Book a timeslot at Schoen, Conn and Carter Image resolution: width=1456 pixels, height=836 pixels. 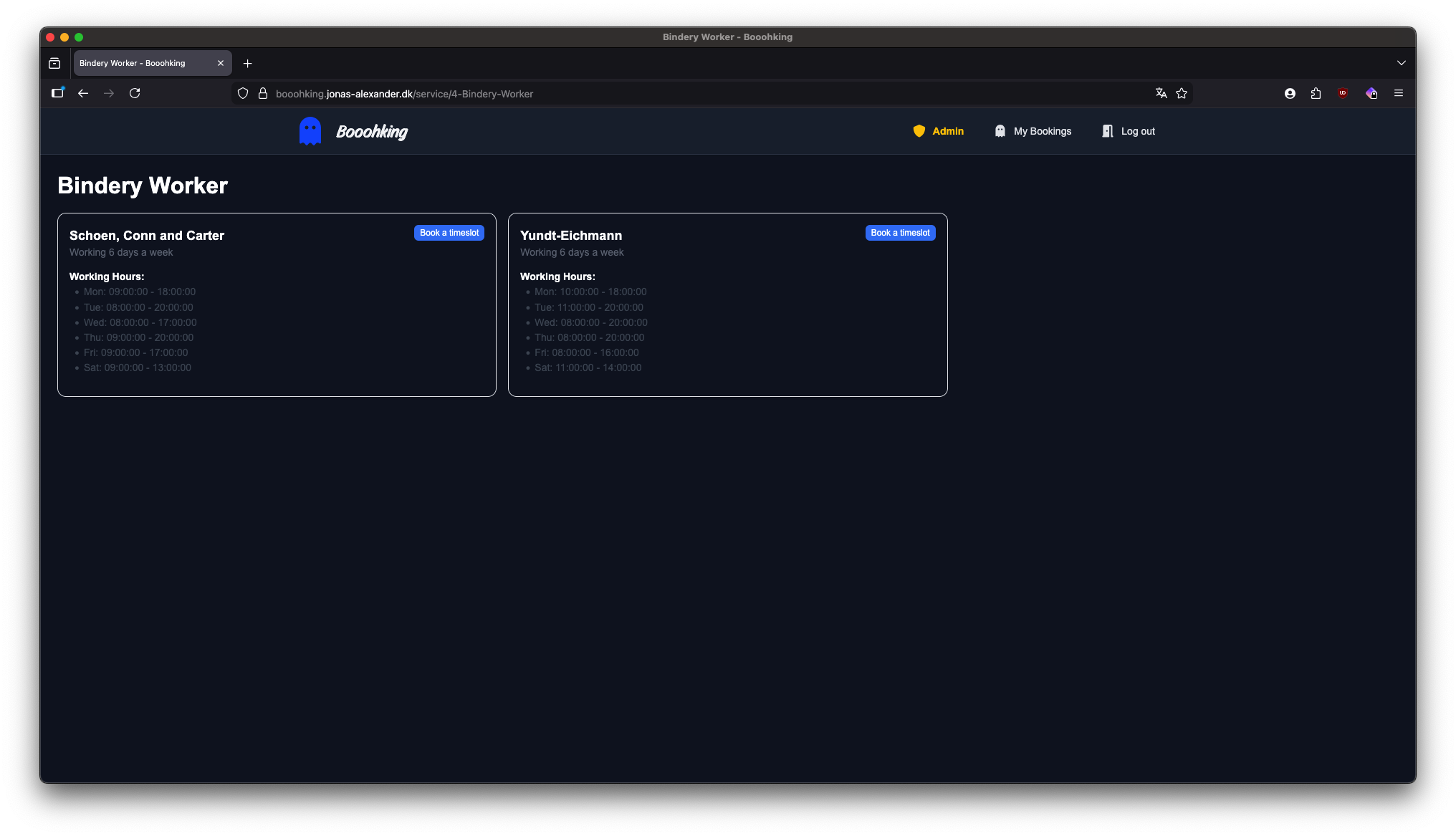pos(449,233)
